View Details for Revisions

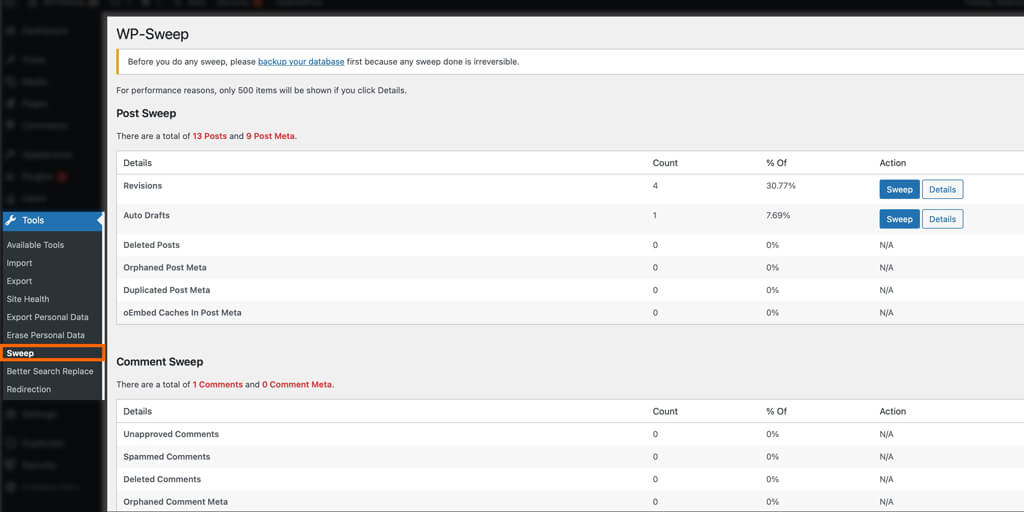coord(942,189)
